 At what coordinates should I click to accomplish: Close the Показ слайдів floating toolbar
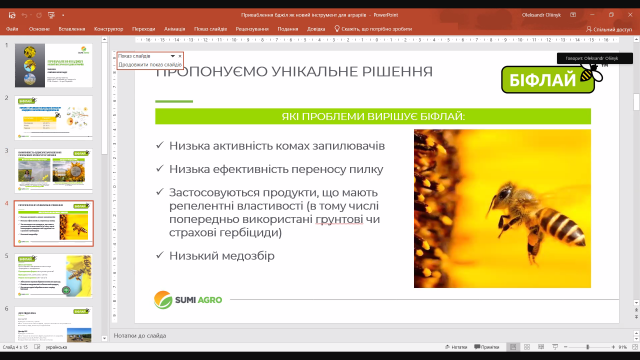pyautogui.click(x=180, y=56)
